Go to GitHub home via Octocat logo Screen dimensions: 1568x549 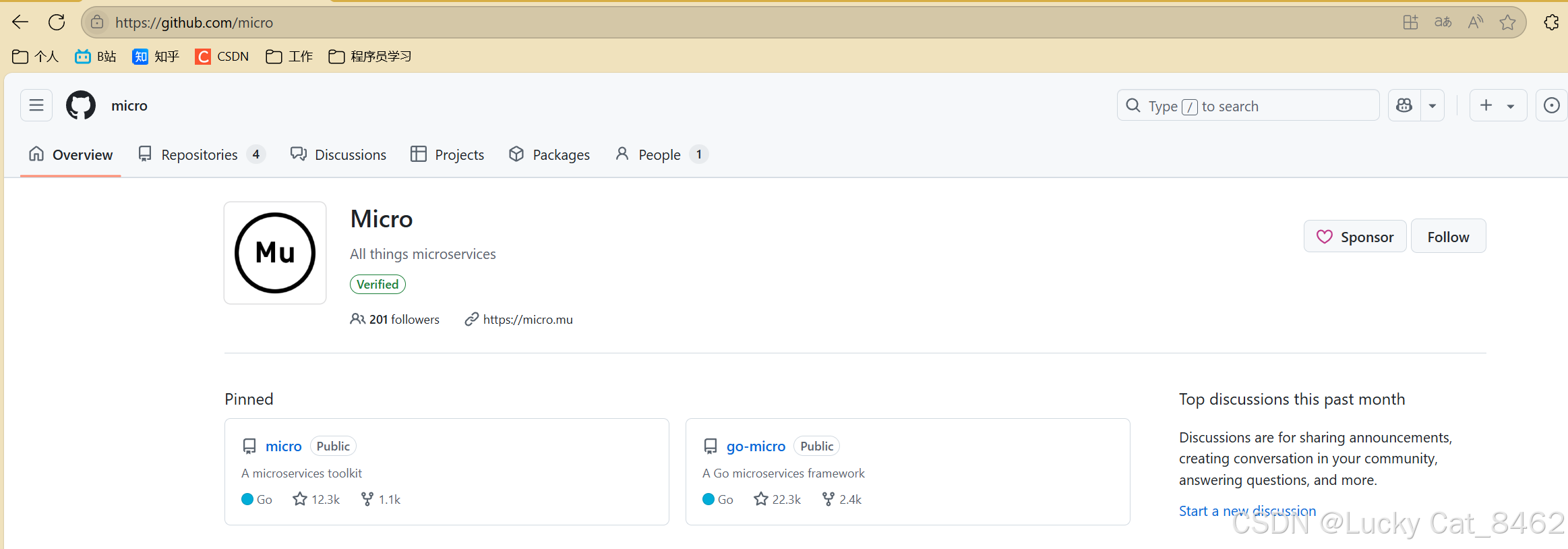click(81, 105)
